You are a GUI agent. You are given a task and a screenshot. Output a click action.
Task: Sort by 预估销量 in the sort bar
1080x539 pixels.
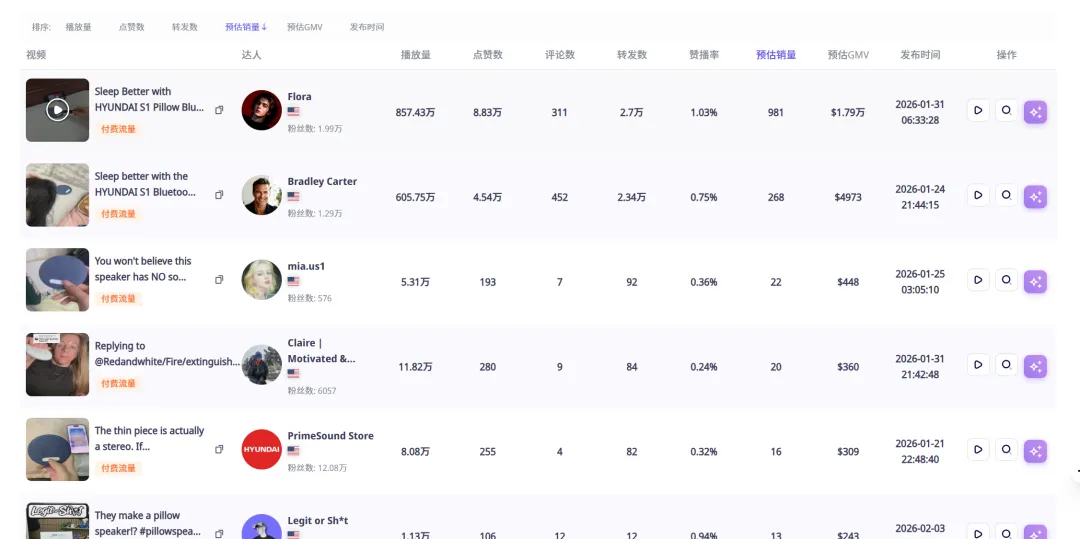[x=245, y=27]
